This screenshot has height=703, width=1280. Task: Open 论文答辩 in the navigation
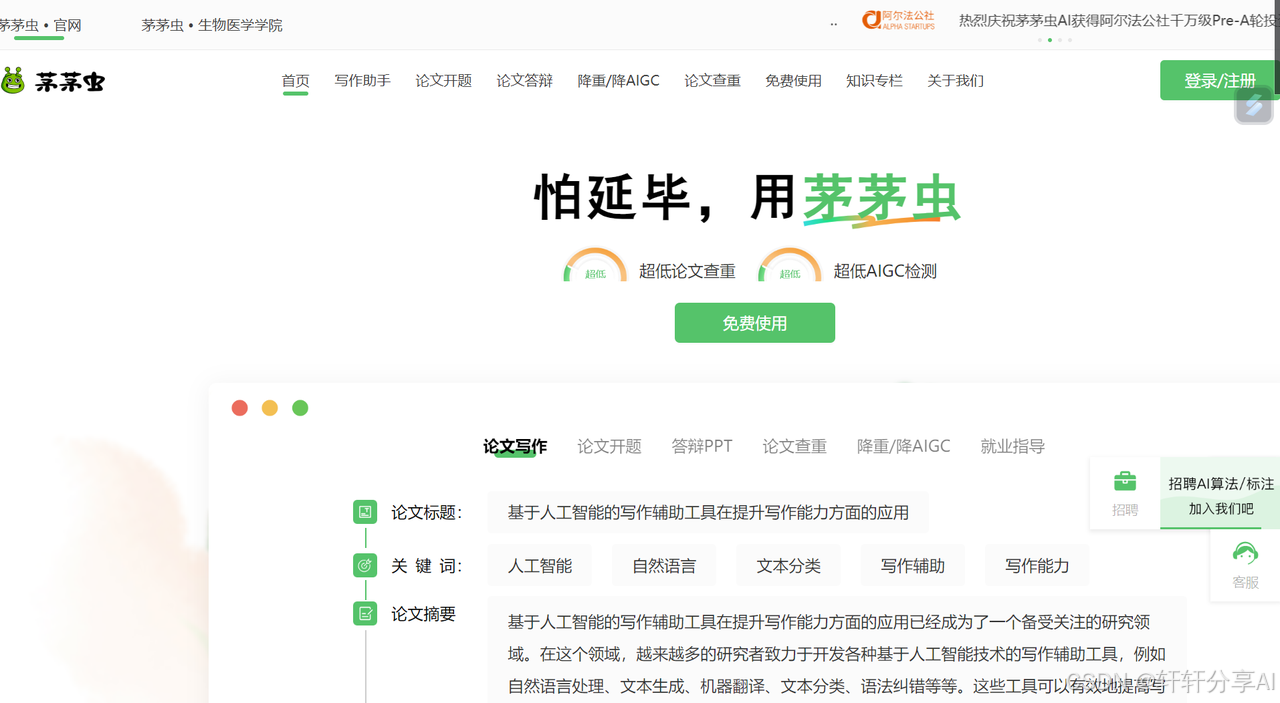tap(524, 81)
